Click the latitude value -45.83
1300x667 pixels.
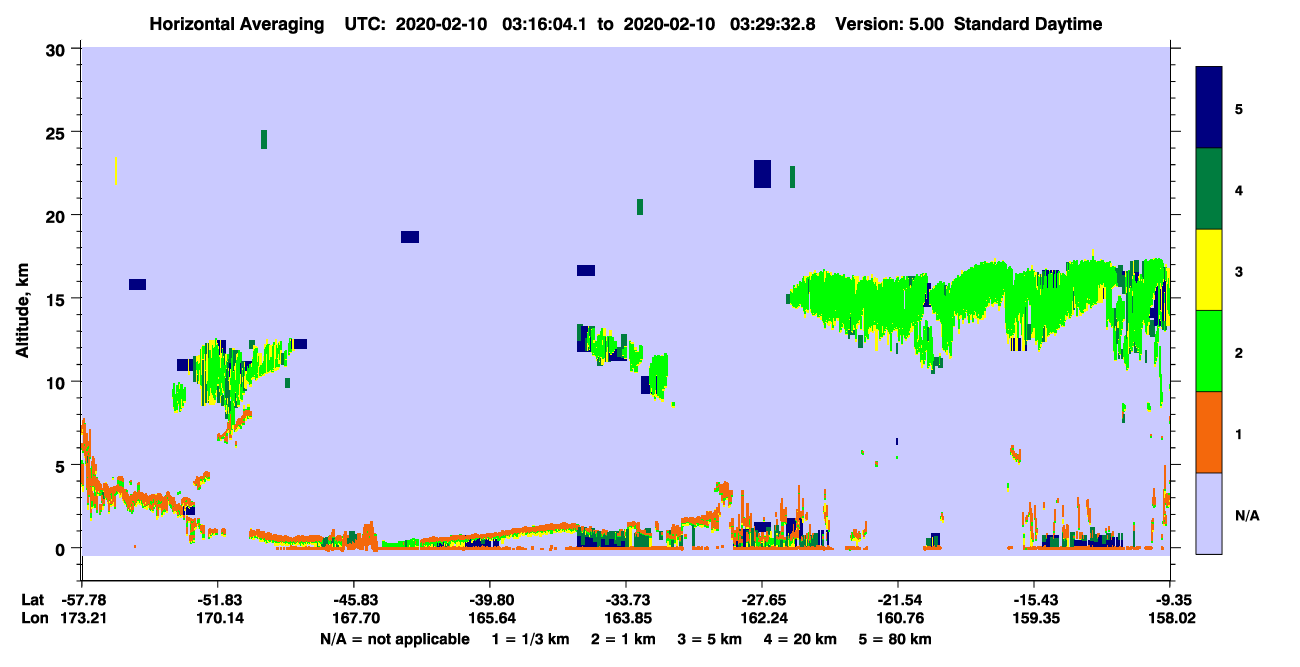click(353, 599)
